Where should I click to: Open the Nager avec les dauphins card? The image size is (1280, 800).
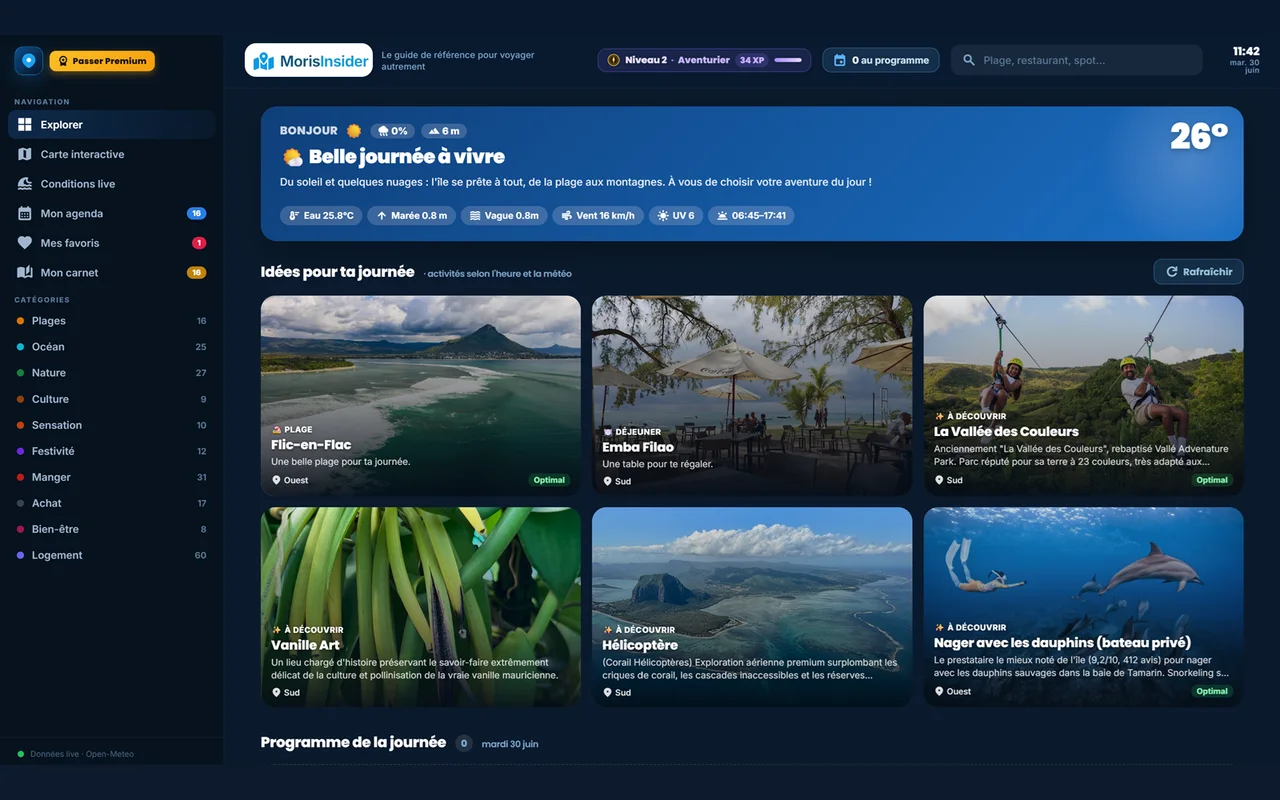click(x=1083, y=606)
